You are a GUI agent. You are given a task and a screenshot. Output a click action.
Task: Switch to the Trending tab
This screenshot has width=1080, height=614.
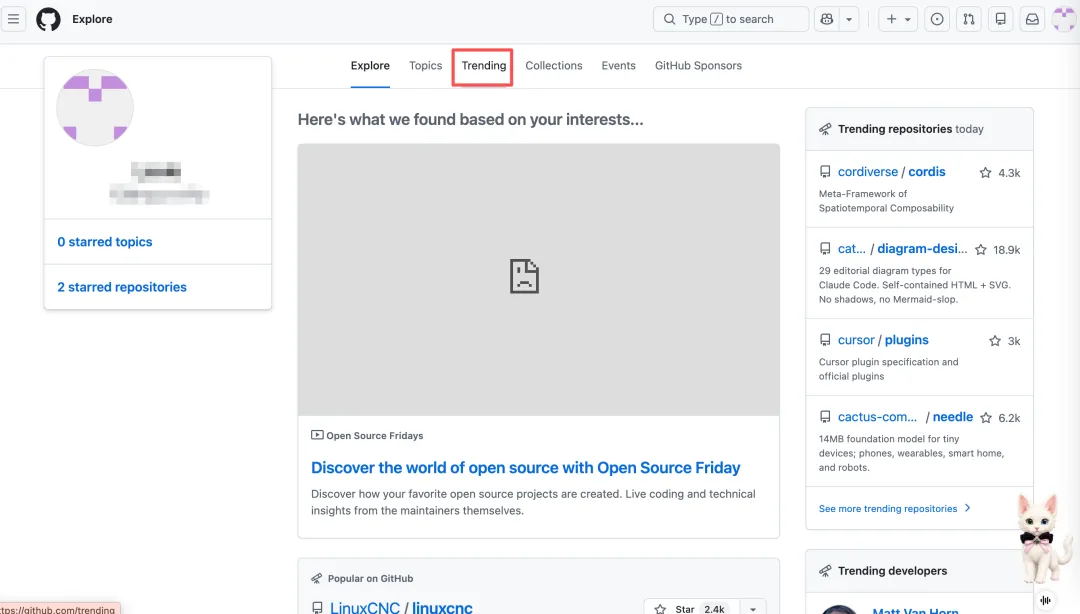point(484,65)
